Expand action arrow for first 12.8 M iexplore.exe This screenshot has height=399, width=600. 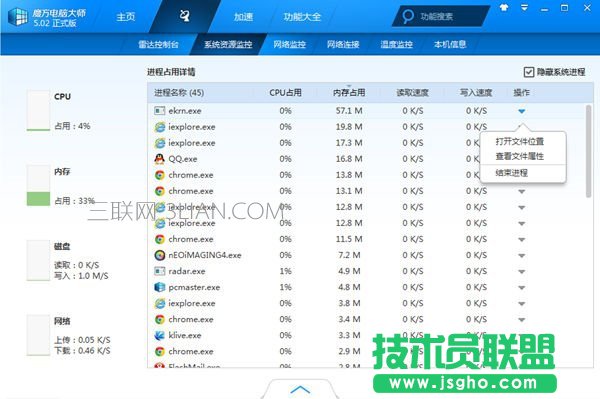522,207
